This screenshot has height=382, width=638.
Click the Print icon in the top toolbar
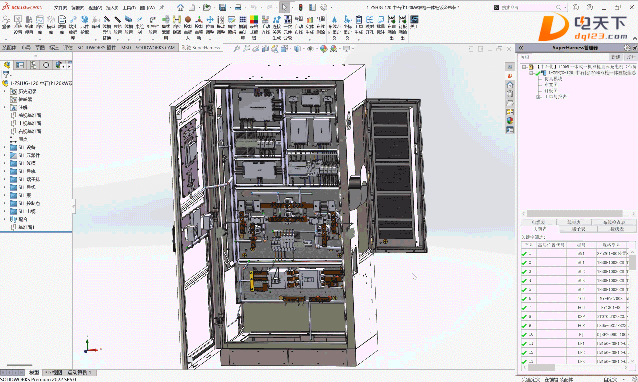(238, 7)
